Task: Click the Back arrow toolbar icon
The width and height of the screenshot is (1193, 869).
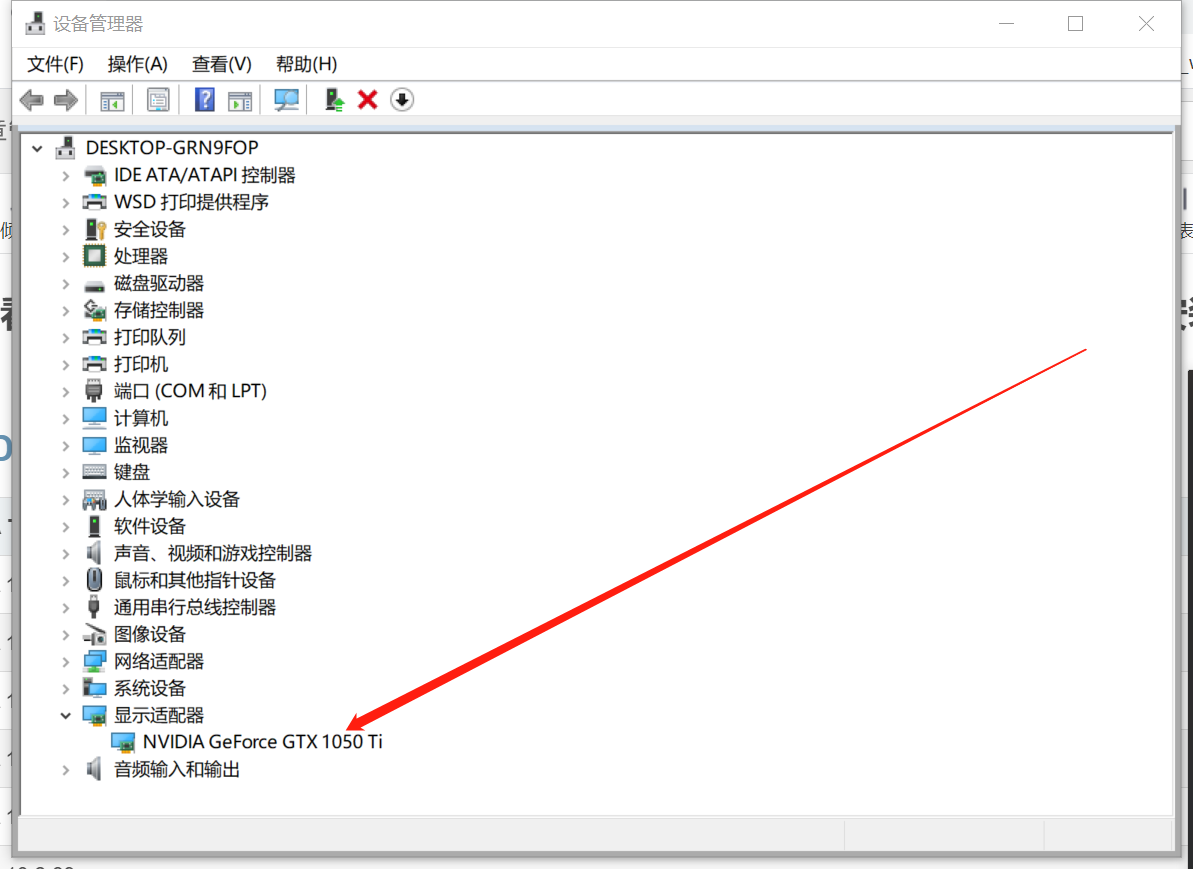Action: pyautogui.click(x=31, y=100)
